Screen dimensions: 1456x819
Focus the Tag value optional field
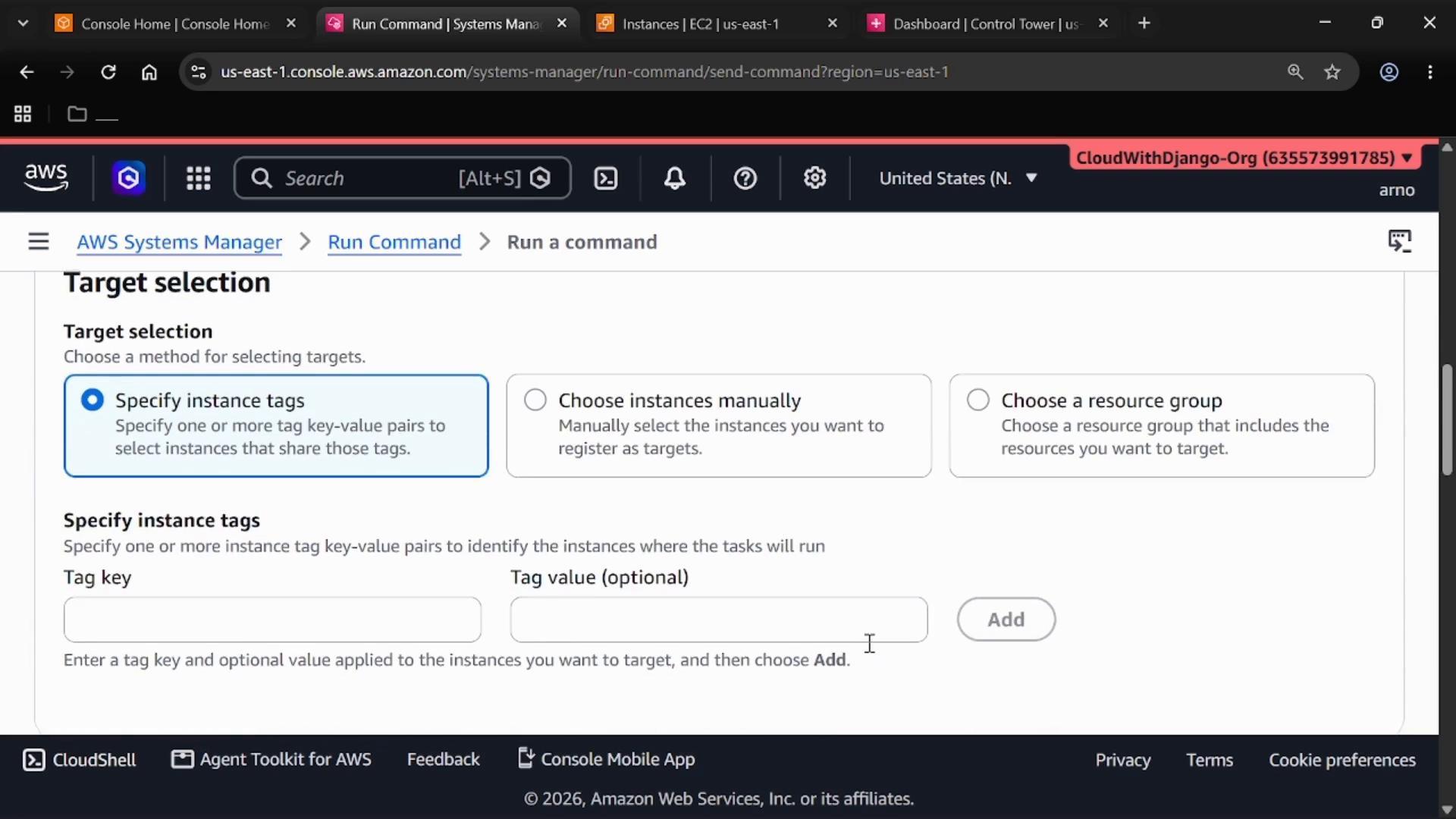tap(719, 620)
